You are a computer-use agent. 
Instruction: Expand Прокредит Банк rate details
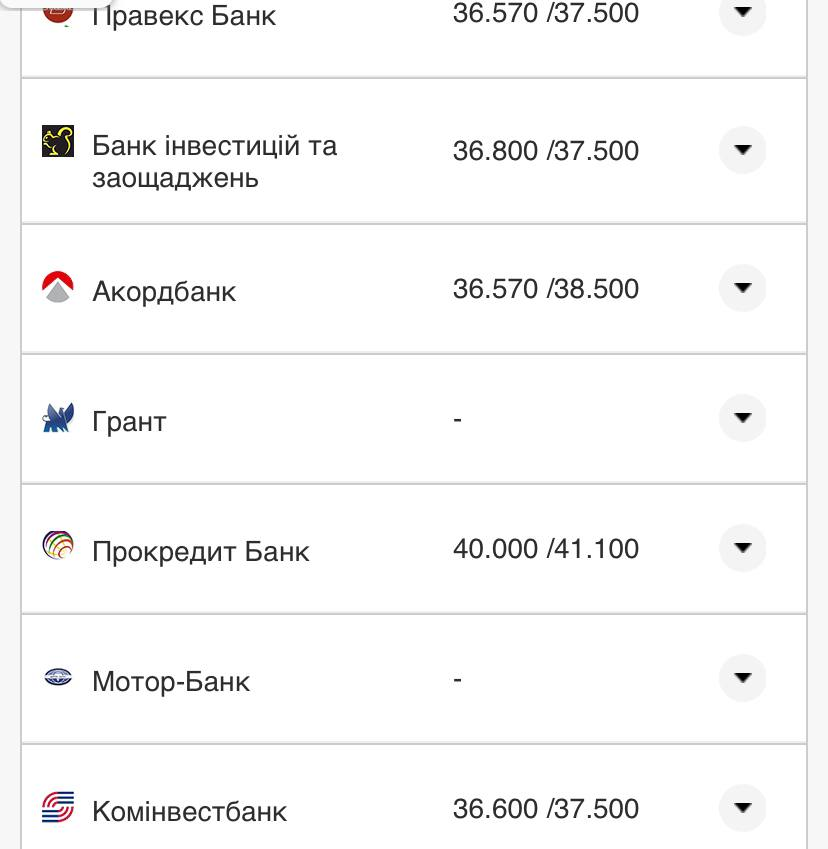(742, 548)
